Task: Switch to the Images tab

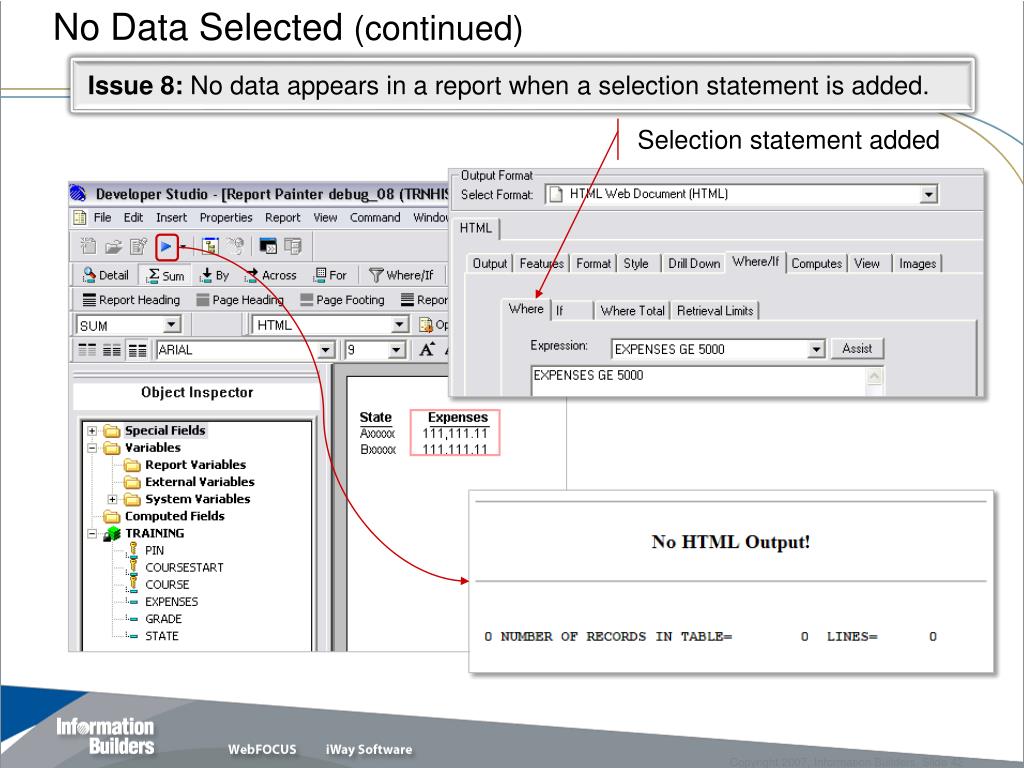Action: [x=918, y=263]
